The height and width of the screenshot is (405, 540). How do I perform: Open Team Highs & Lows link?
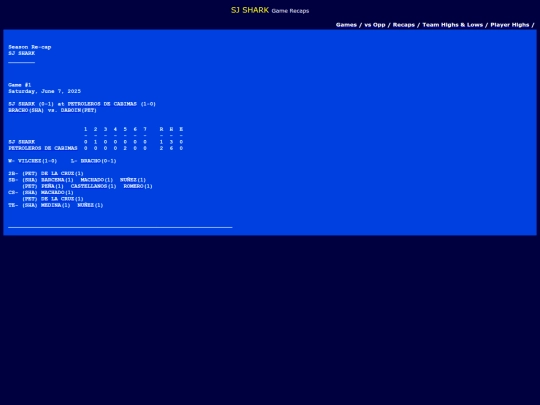453,25
